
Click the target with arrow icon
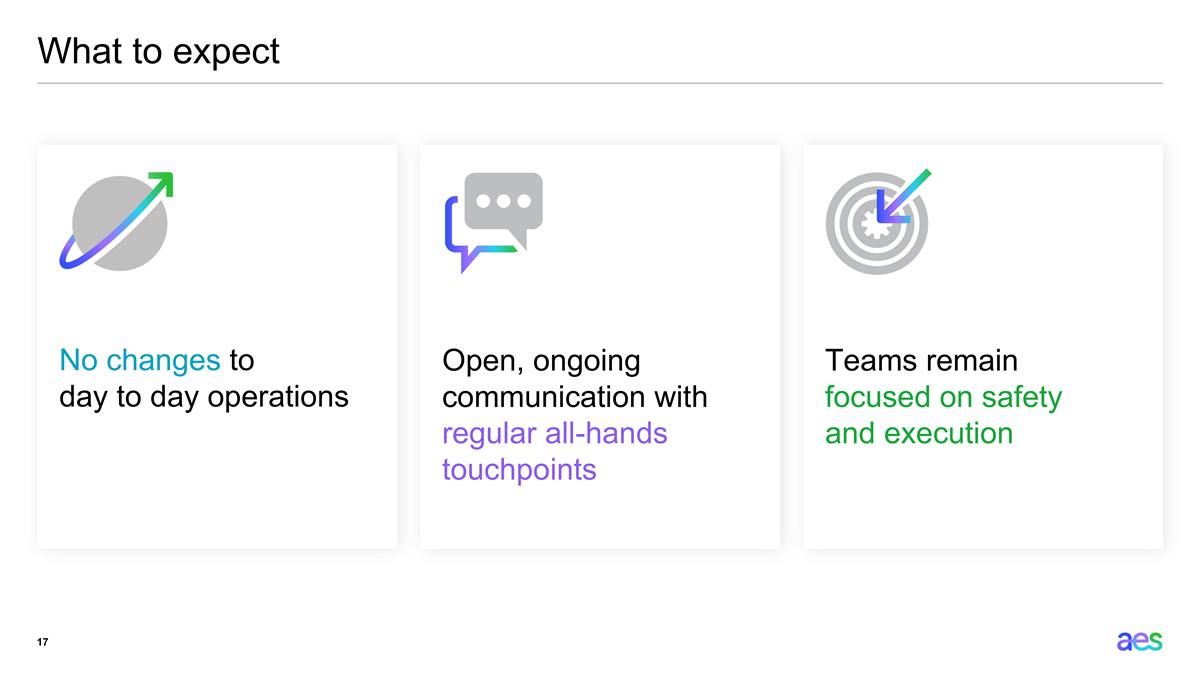tap(878, 222)
